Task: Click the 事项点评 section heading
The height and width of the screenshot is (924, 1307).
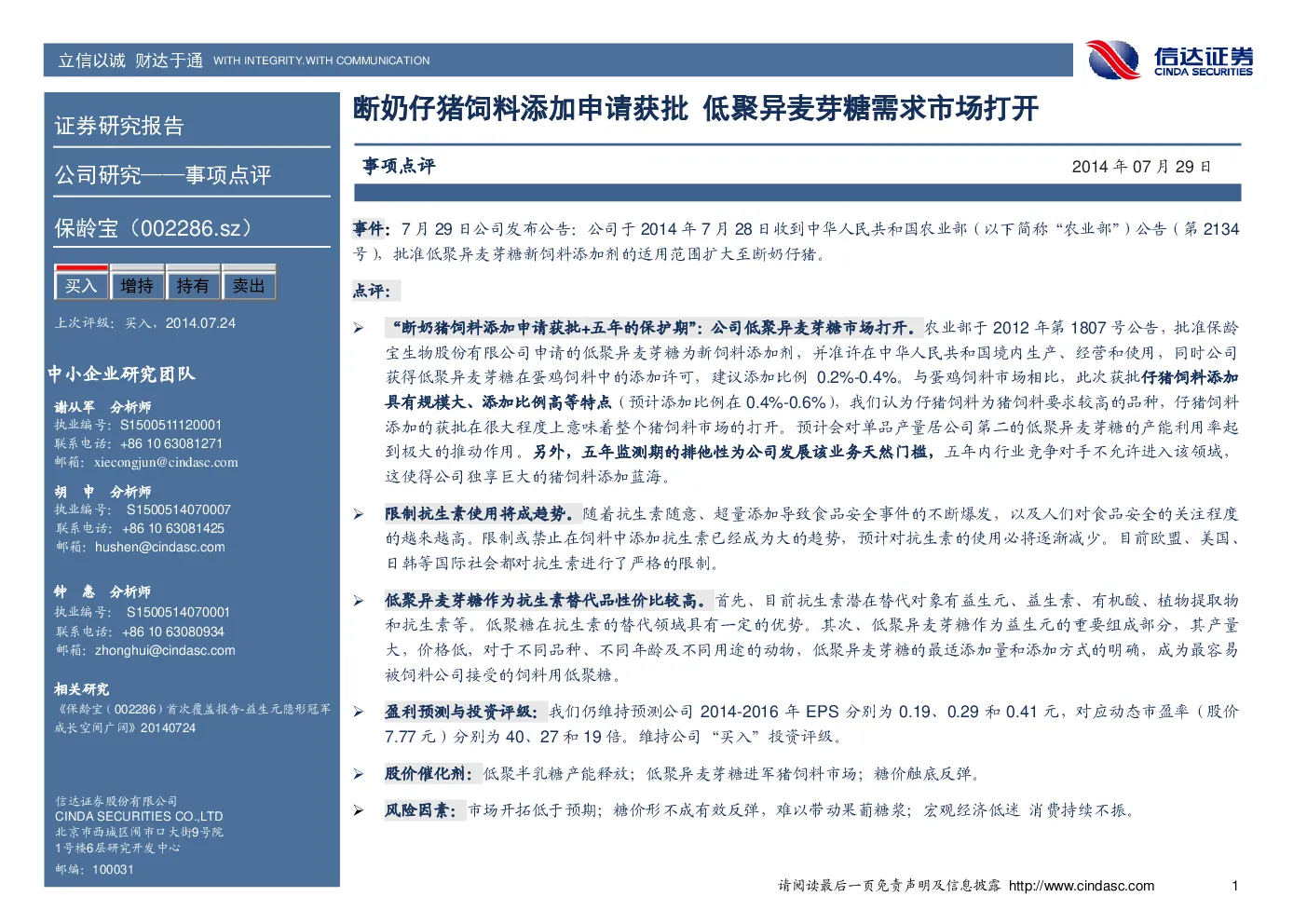Action: pos(399,166)
